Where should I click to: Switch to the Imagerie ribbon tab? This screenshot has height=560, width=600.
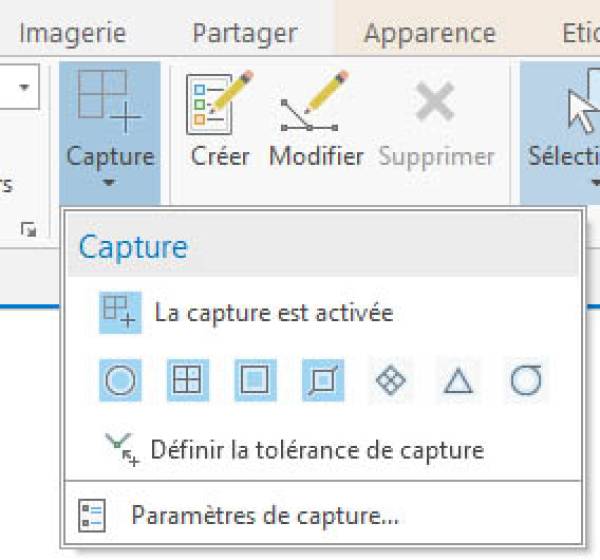click(x=72, y=33)
